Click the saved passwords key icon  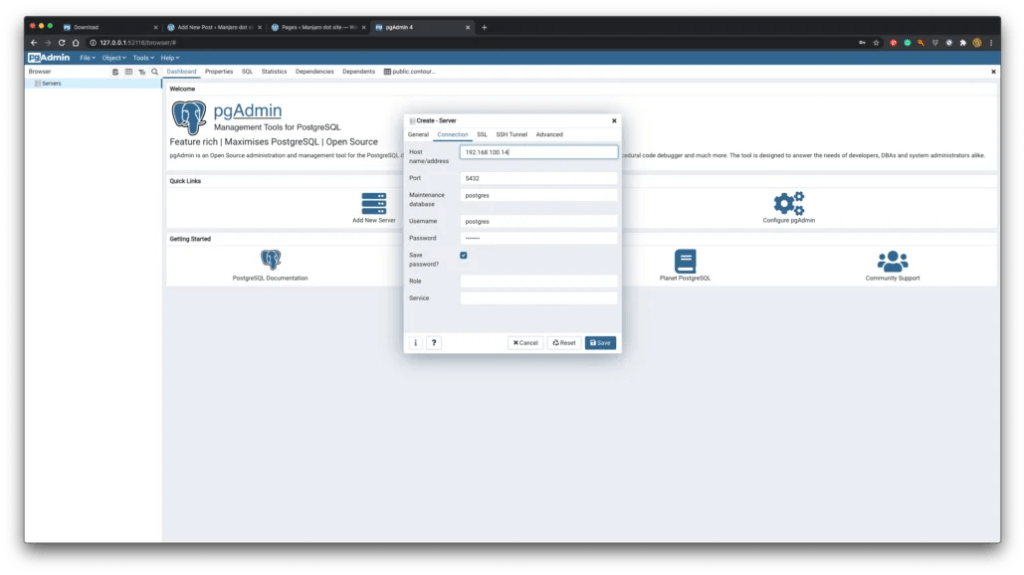coord(862,42)
